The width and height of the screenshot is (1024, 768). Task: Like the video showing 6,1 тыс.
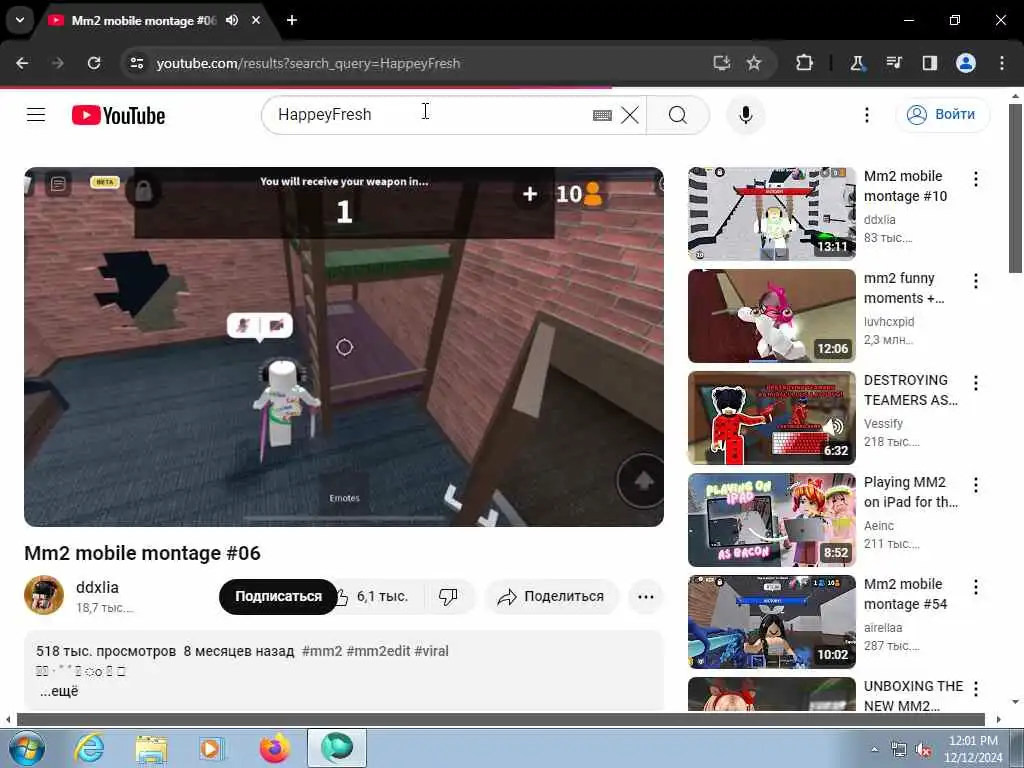(x=376, y=596)
